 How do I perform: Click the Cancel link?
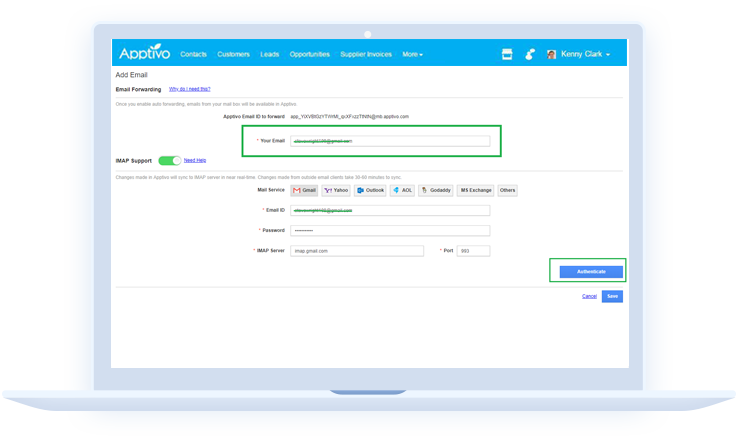pos(589,296)
